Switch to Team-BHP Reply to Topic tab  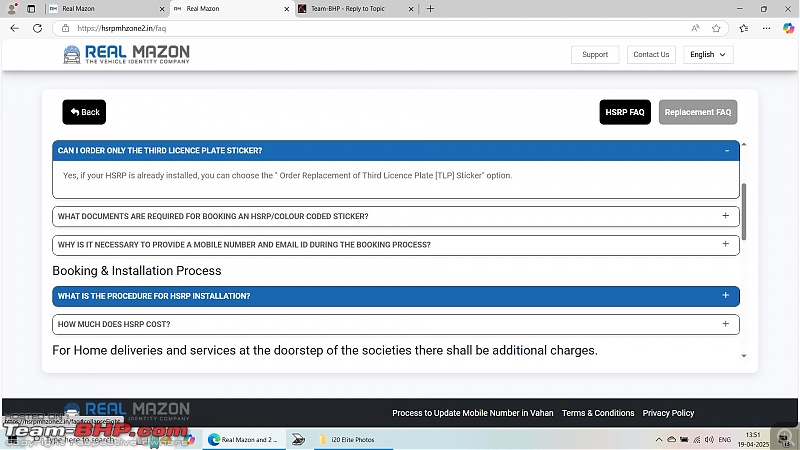click(x=356, y=9)
